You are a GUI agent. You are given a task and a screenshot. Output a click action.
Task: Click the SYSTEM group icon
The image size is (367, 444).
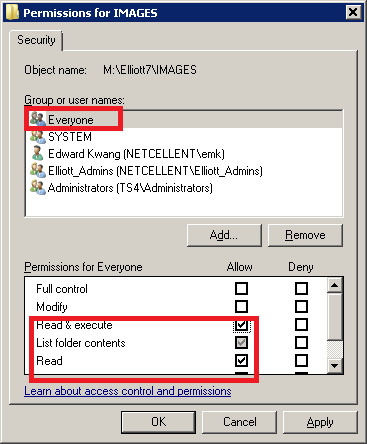coord(37,136)
